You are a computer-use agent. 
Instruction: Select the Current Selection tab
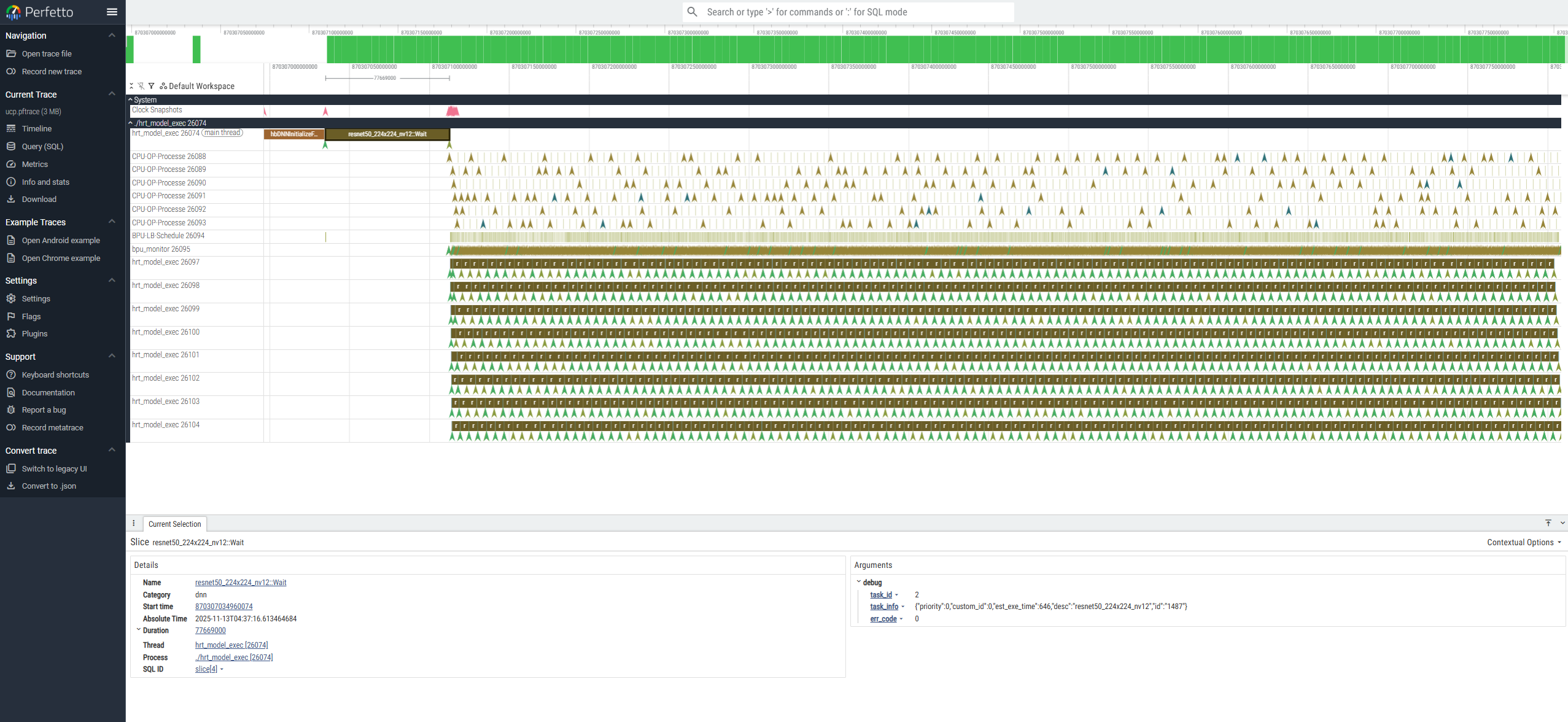pos(174,524)
